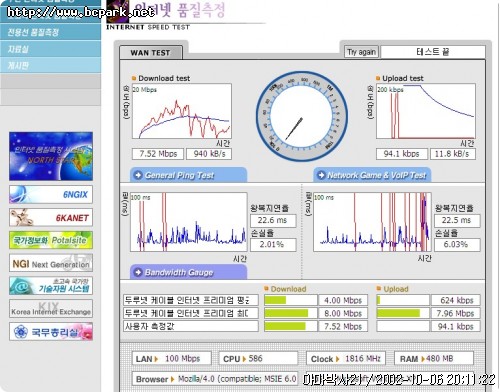
Task: Open the 6KANET banner link
Action: click(x=51, y=217)
